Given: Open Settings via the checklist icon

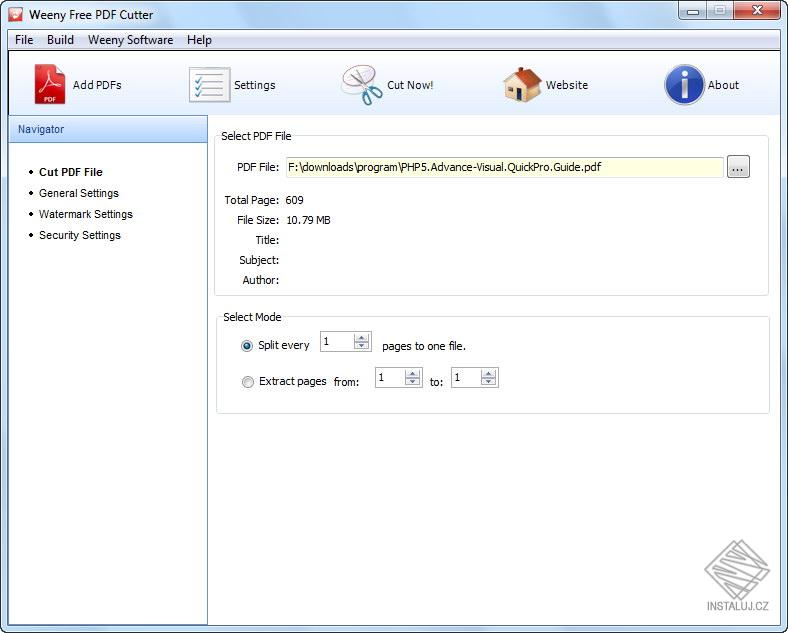Looking at the screenshot, I should coord(210,85).
